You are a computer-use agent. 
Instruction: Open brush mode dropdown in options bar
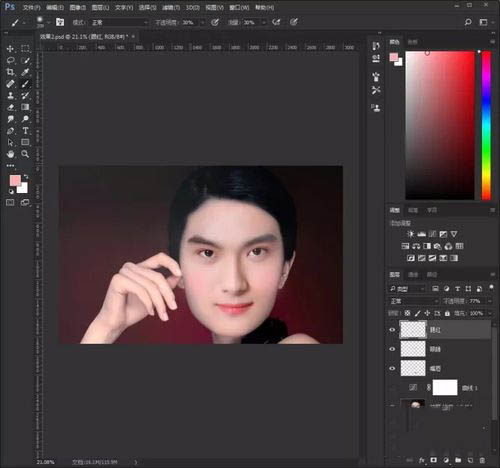(x=119, y=22)
